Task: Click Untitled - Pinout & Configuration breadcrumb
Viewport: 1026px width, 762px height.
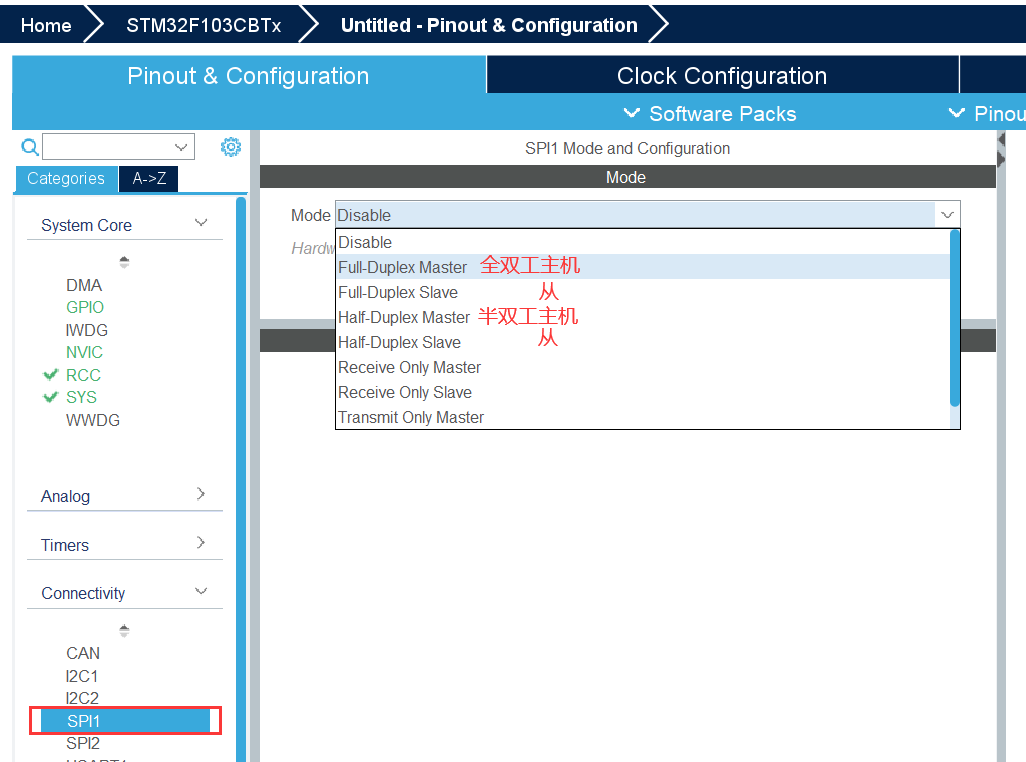Action: click(489, 25)
